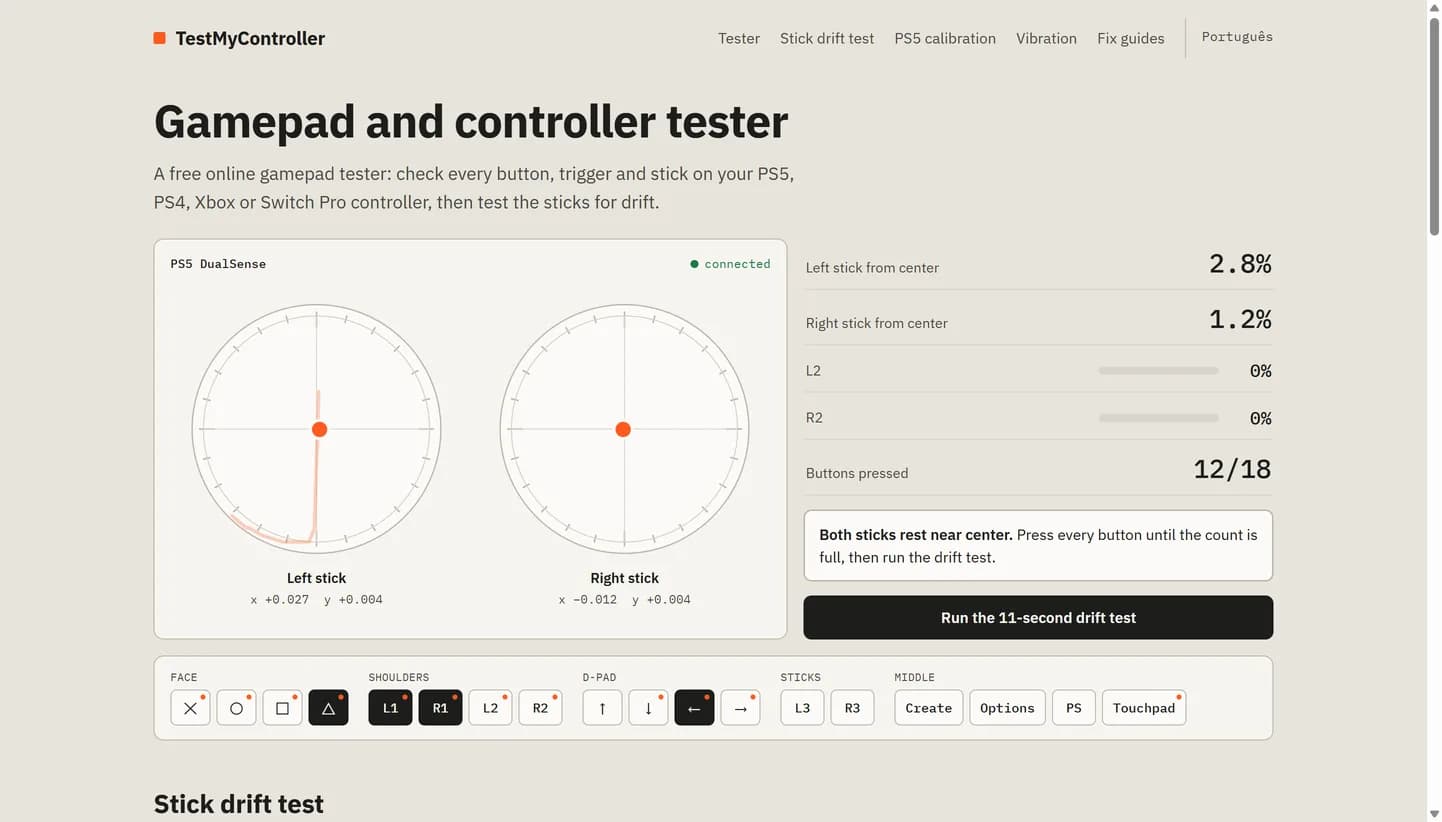
Task: Click the Circle face button chip
Action: coord(236,708)
